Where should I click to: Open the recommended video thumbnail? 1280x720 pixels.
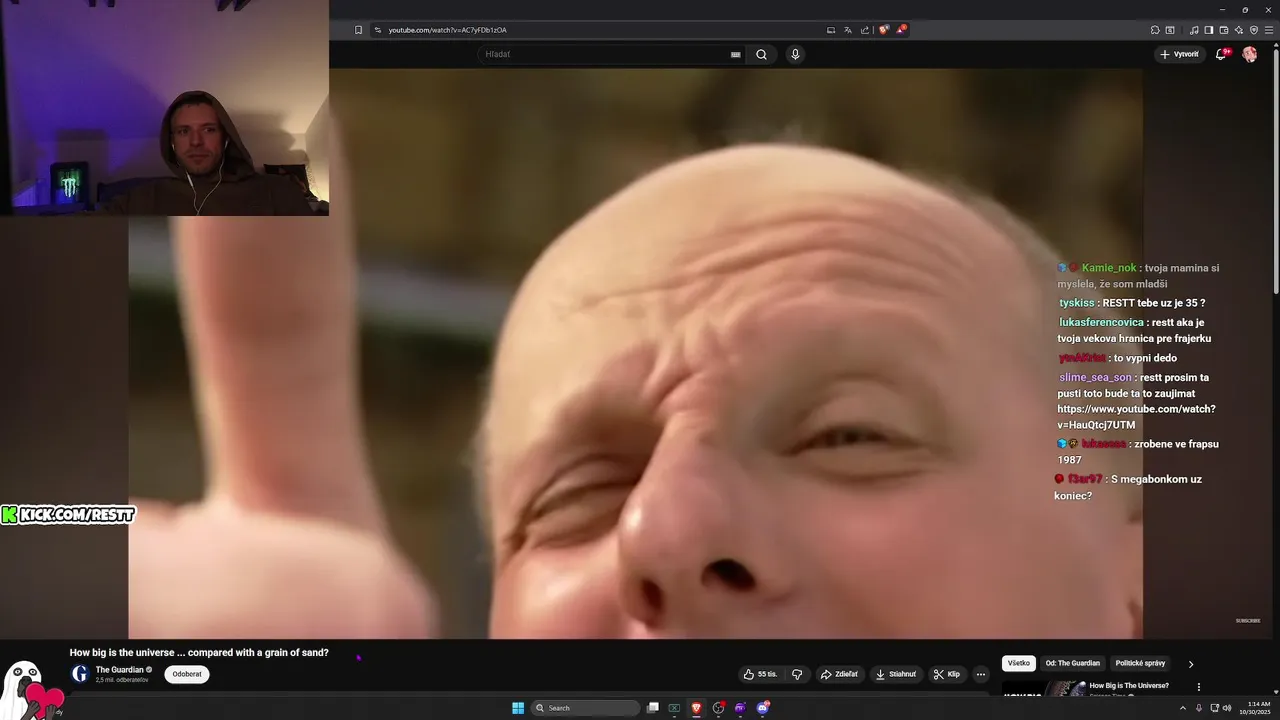pyautogui.click(x=1044, y=688)
